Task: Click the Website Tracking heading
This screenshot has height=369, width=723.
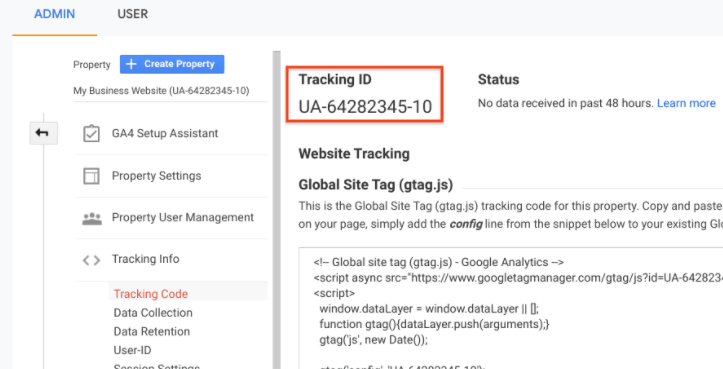Action: 354,153
